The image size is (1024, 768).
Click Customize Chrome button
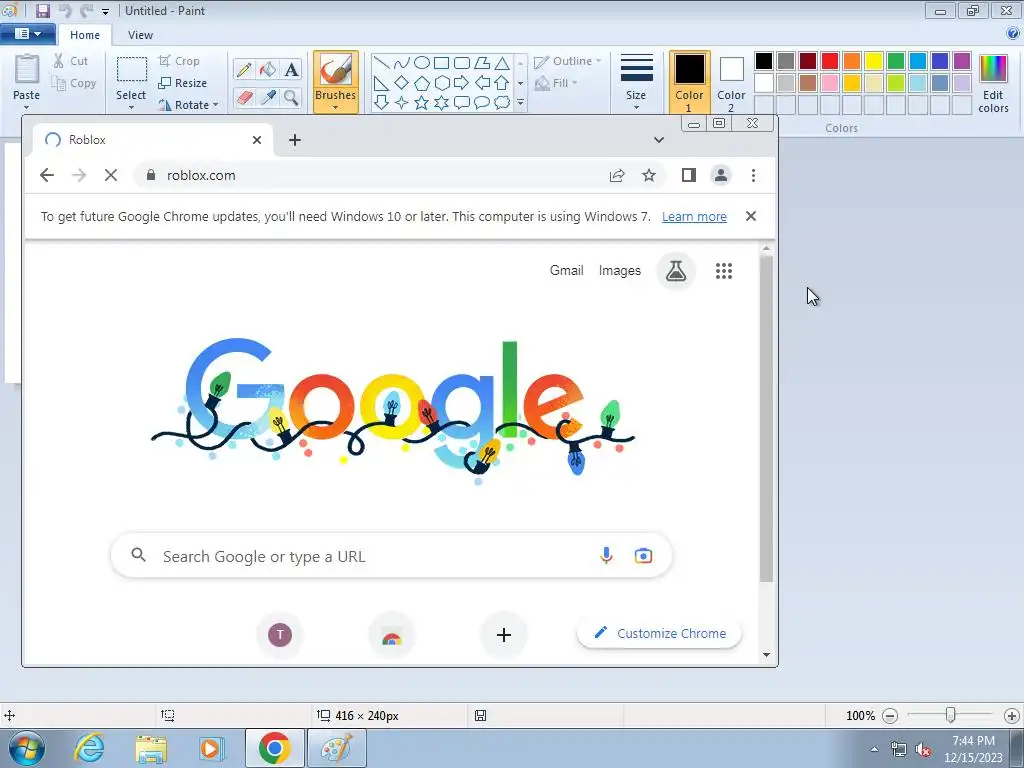[x=660, y=633]
